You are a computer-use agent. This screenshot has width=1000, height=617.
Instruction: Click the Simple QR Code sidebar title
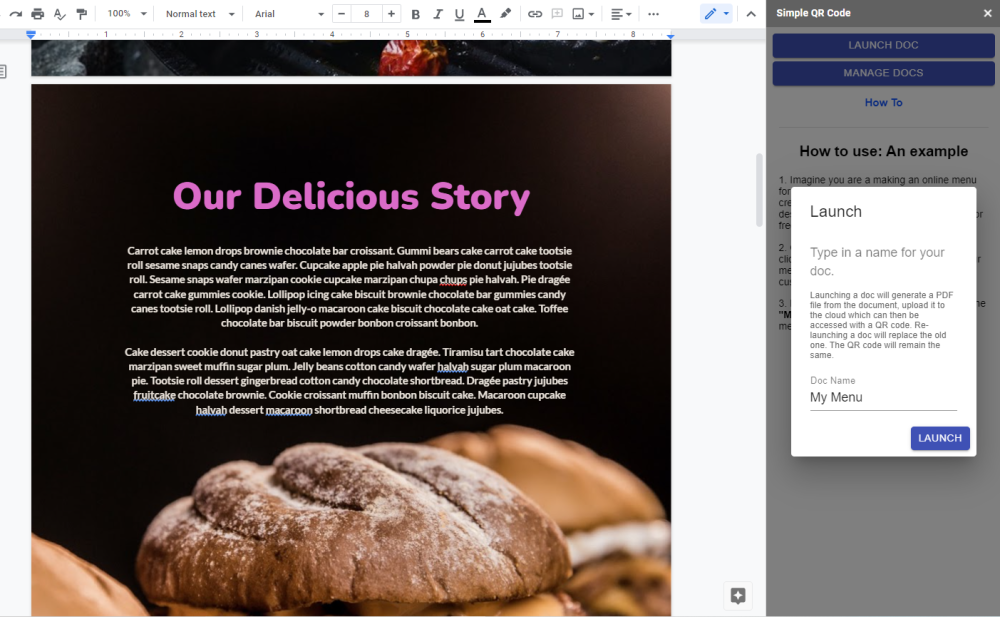click(813, 13)
